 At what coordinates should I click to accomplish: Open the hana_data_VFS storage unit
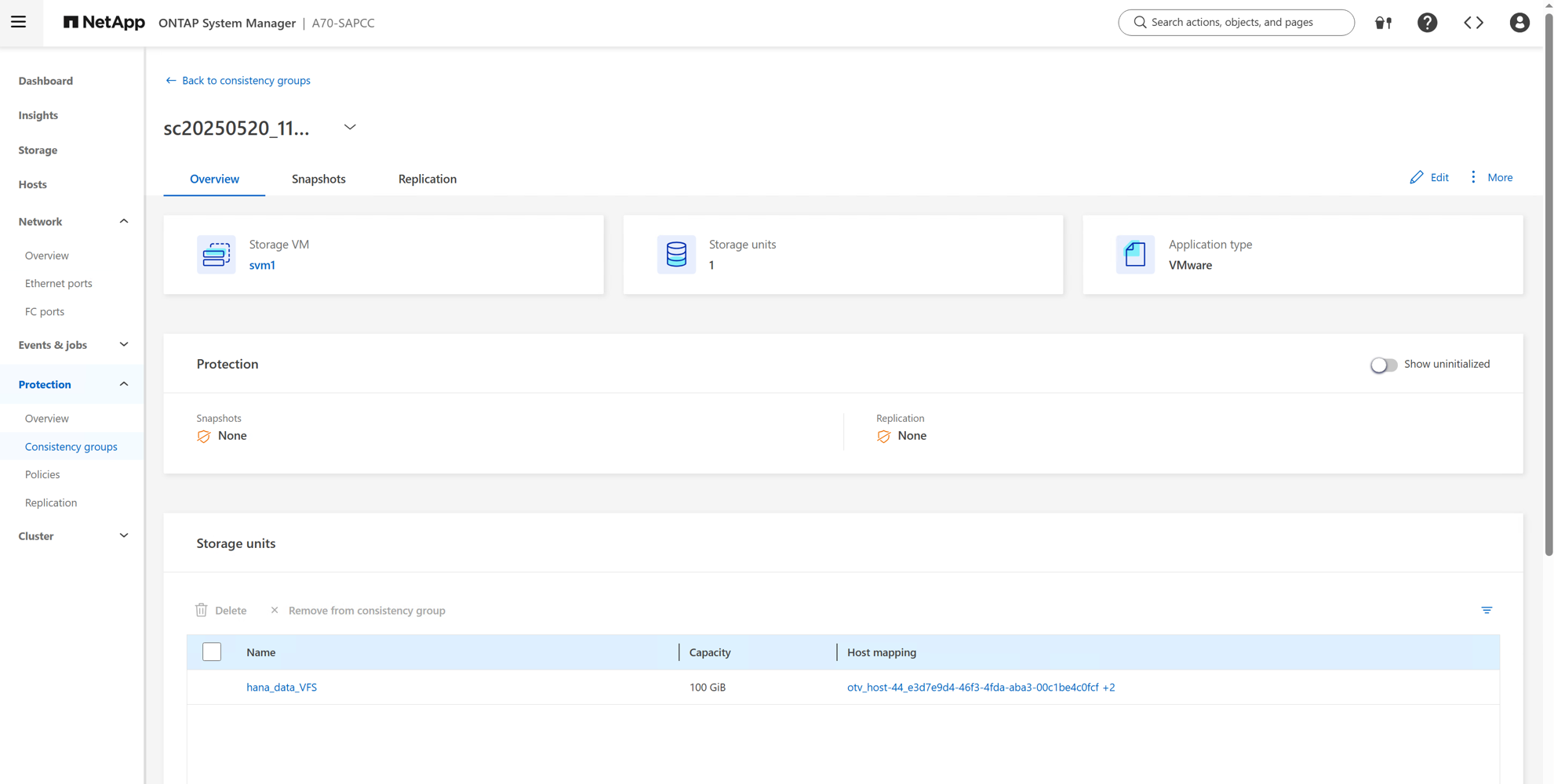[x=282, y=688]
